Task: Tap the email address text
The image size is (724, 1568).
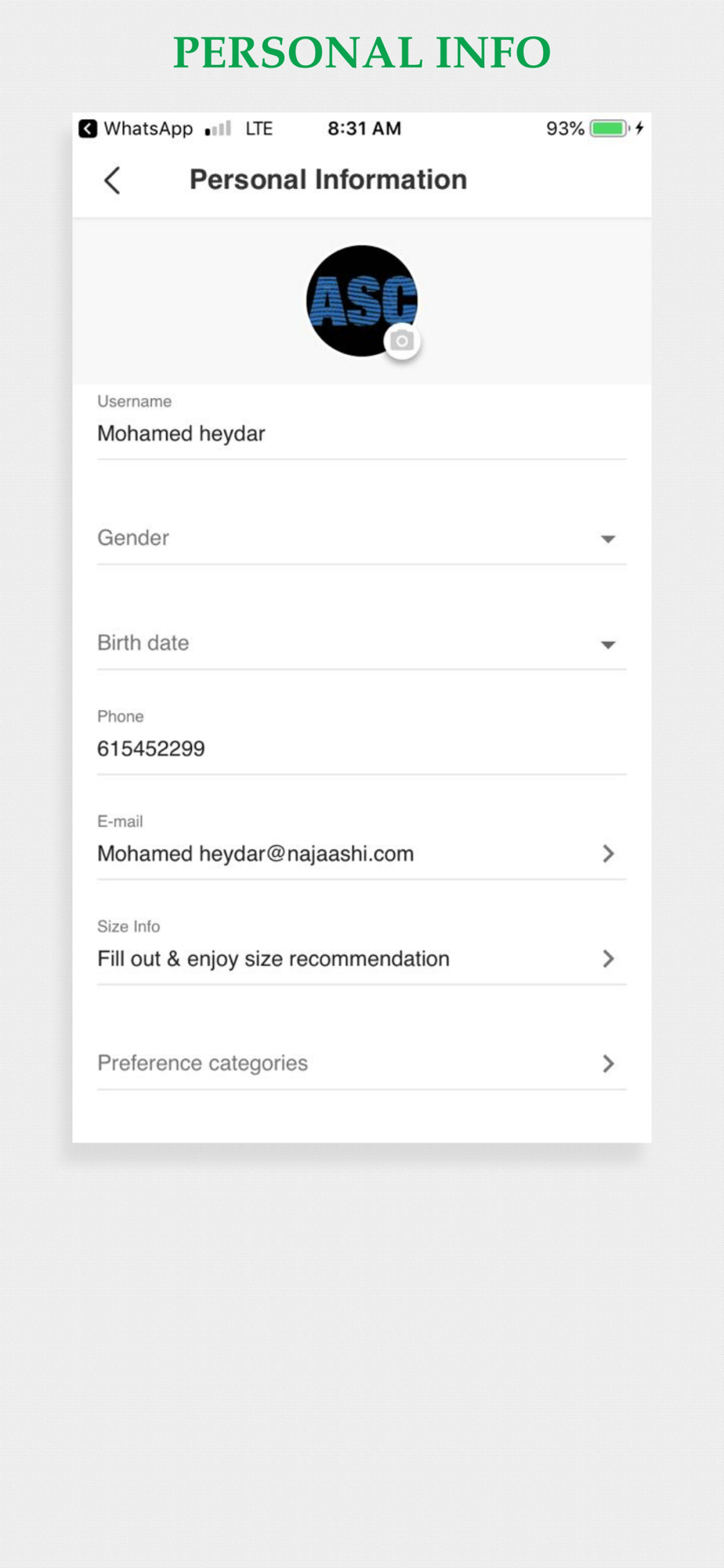Action: (255, 854)
